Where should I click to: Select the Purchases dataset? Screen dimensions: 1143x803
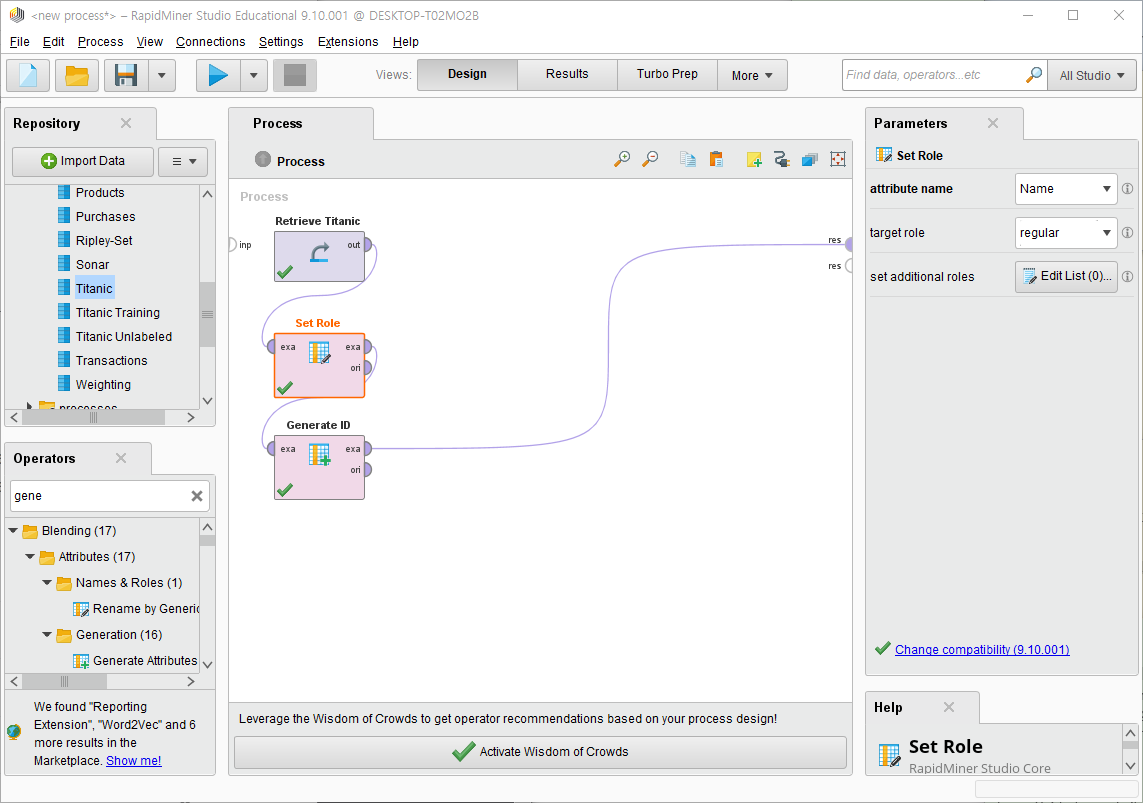[105, 216]
